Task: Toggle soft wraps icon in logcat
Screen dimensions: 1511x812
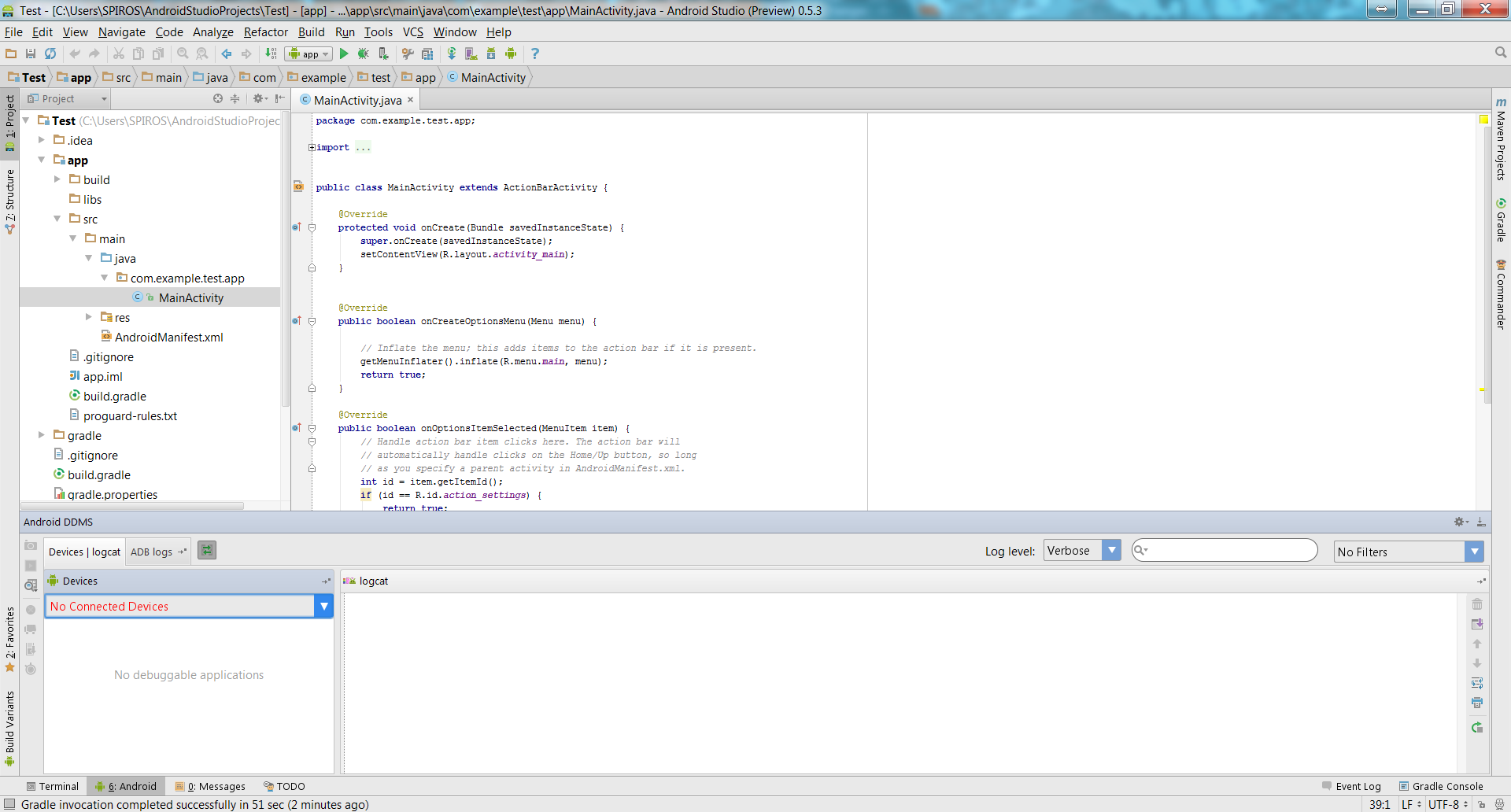Action: tap(1477, 683)
